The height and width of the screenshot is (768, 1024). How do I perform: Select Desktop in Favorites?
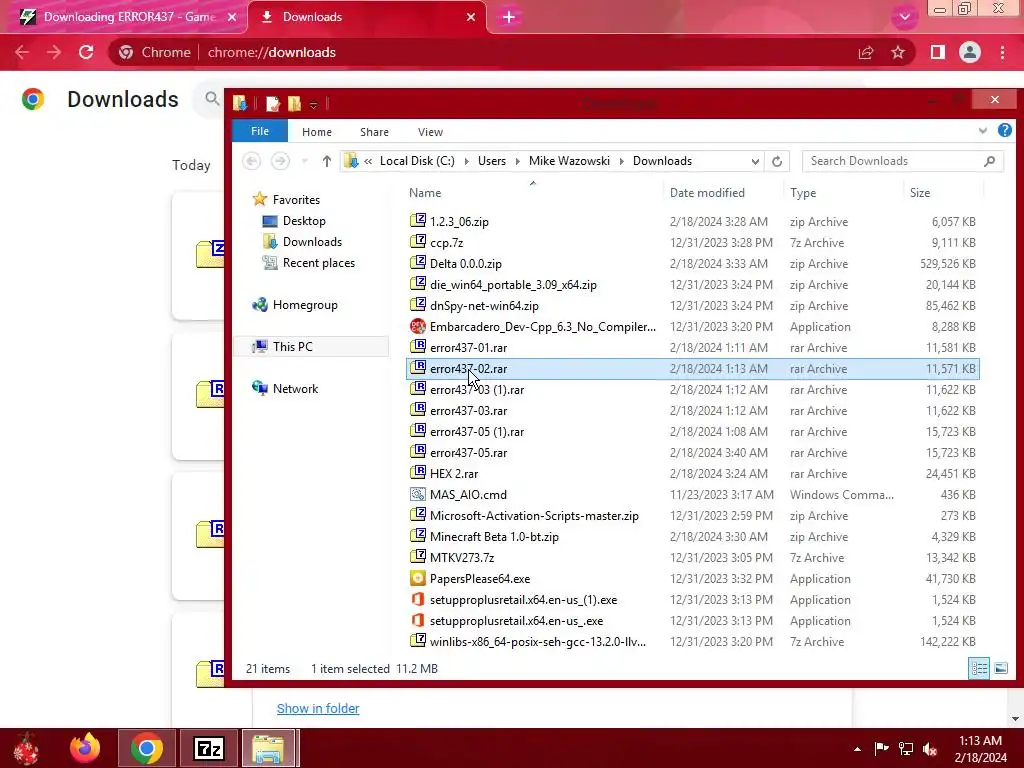point(304,221)
